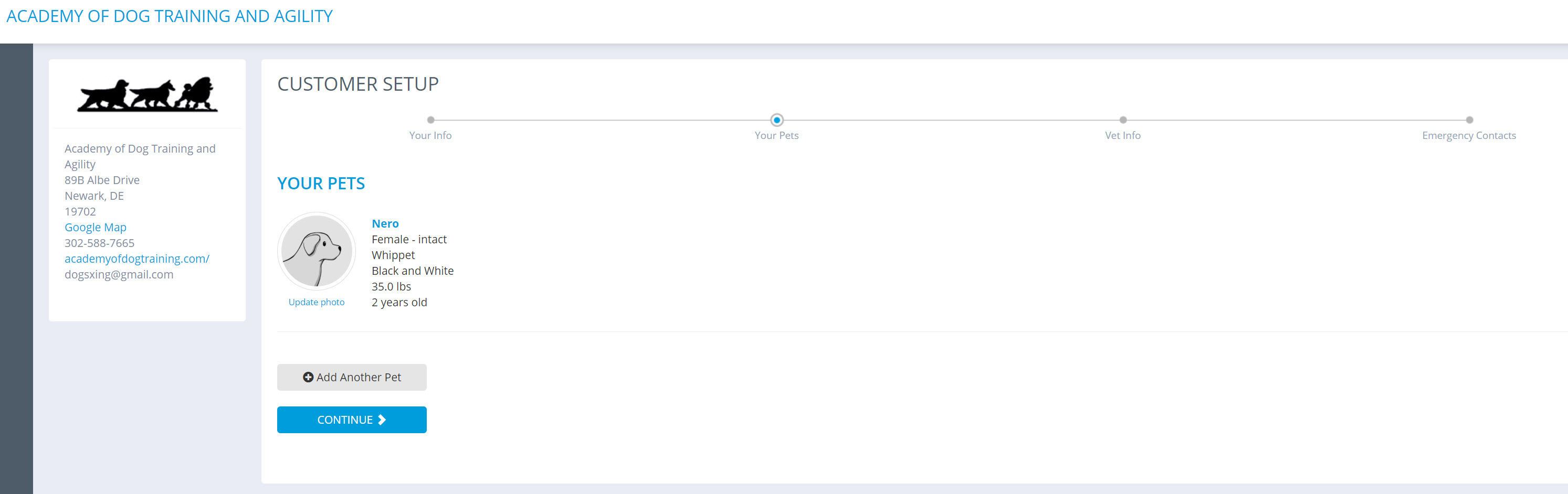Image resolution: width=1568 pixels, height=494 pixels.
Task: Select the Emergency Contacts step marker
Action: [1469, 120]
